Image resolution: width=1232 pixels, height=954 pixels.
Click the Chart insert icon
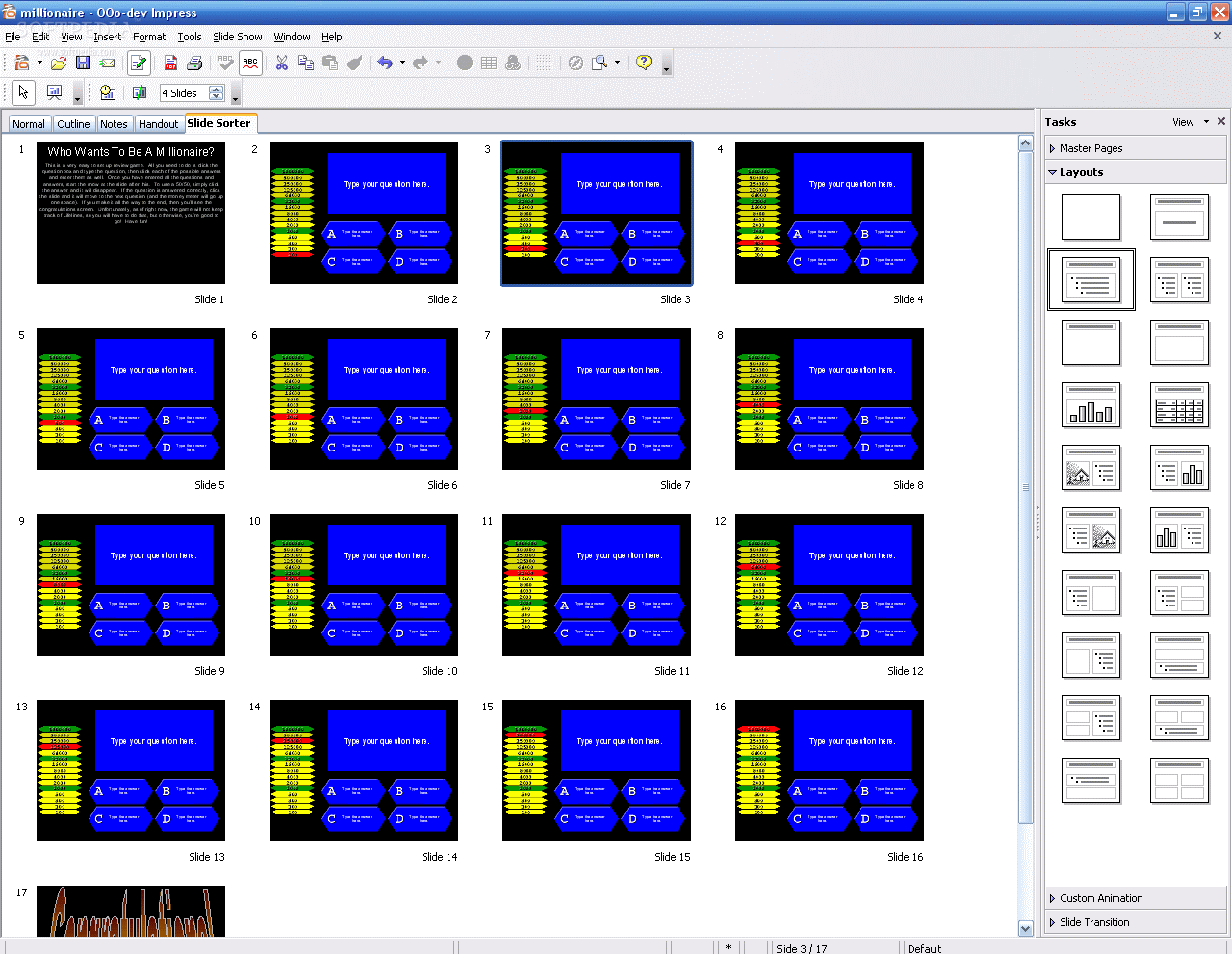[465, 63]
